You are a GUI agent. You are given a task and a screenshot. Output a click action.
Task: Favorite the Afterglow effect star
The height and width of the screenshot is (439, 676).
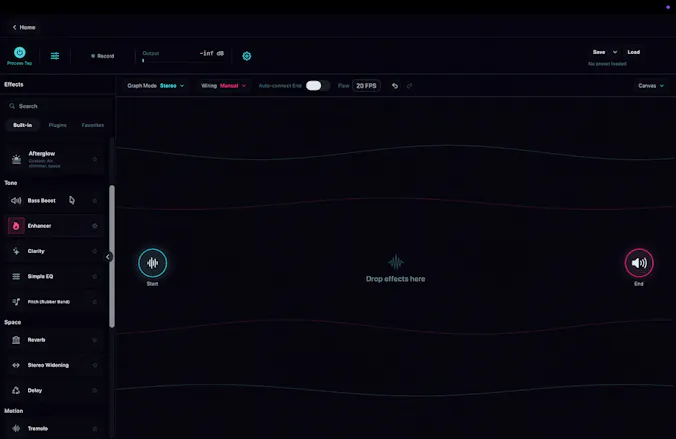[x=94, y=159]
